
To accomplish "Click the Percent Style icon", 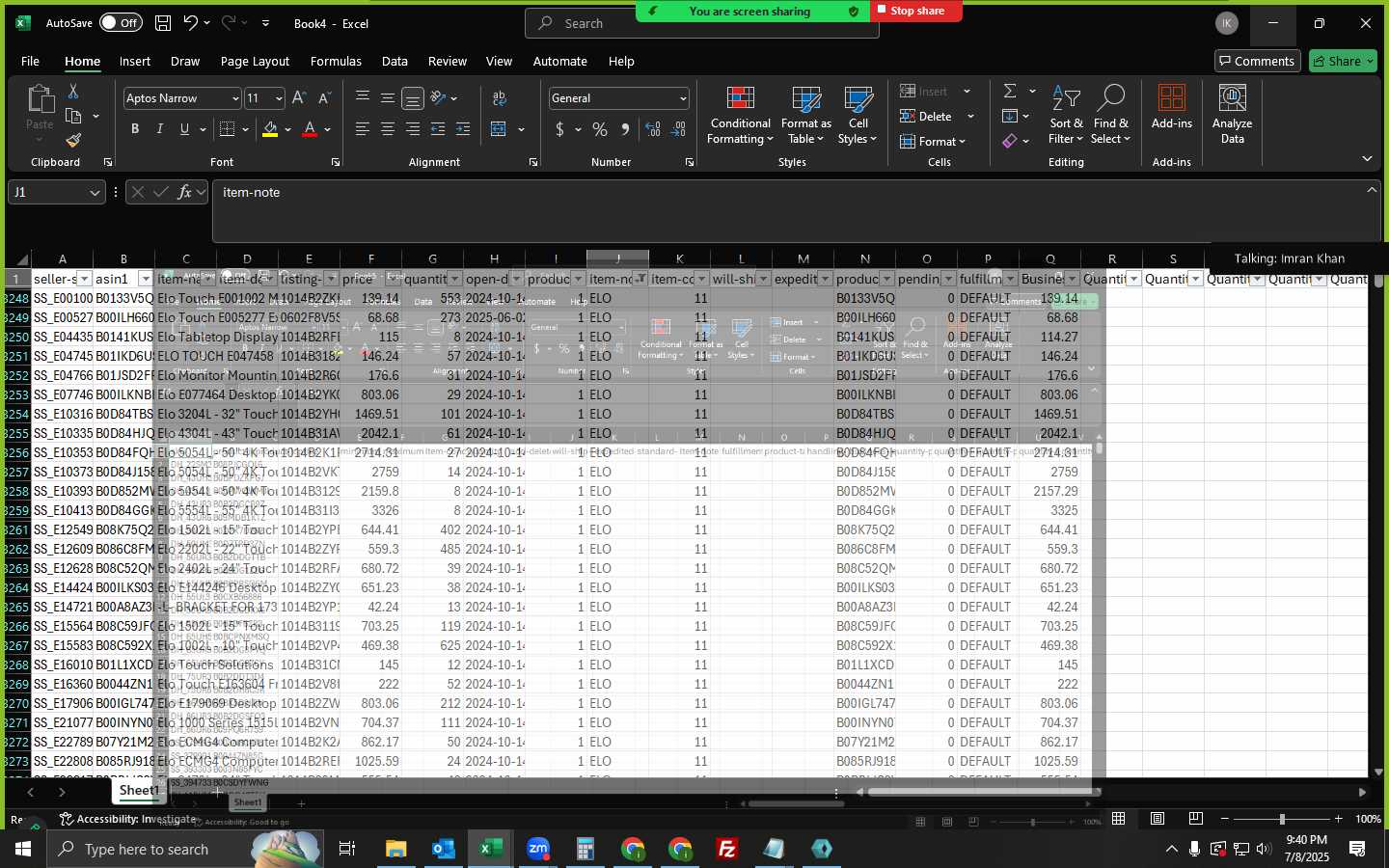I will pyautogui.click(x=600, y=129).
